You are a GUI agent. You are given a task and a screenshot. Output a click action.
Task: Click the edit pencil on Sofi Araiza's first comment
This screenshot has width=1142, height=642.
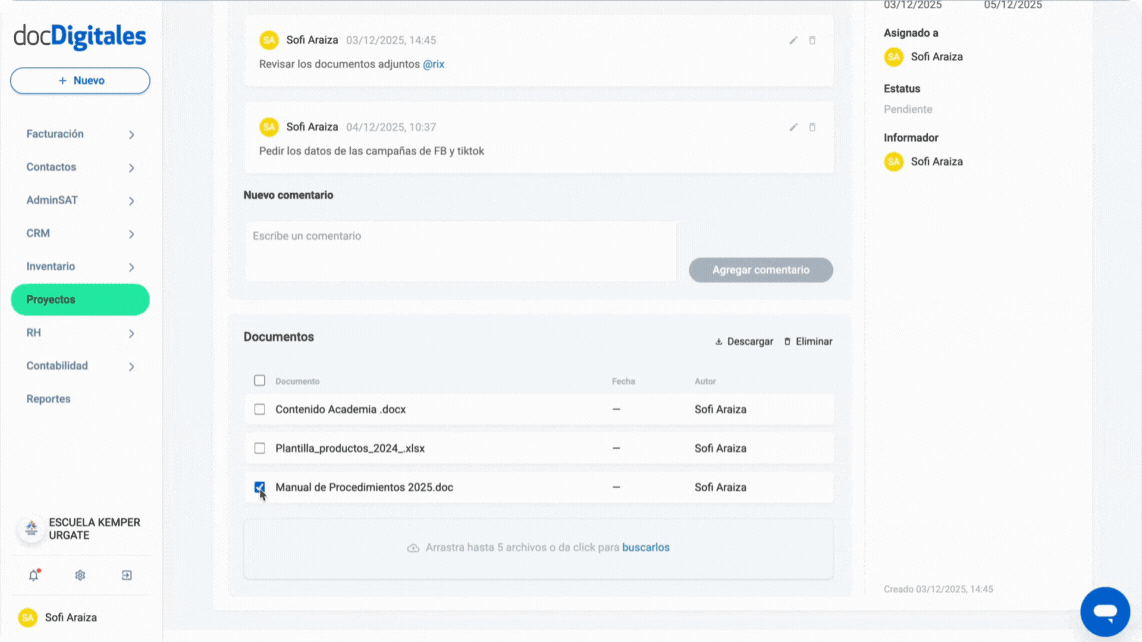click(x=793, y=40)
